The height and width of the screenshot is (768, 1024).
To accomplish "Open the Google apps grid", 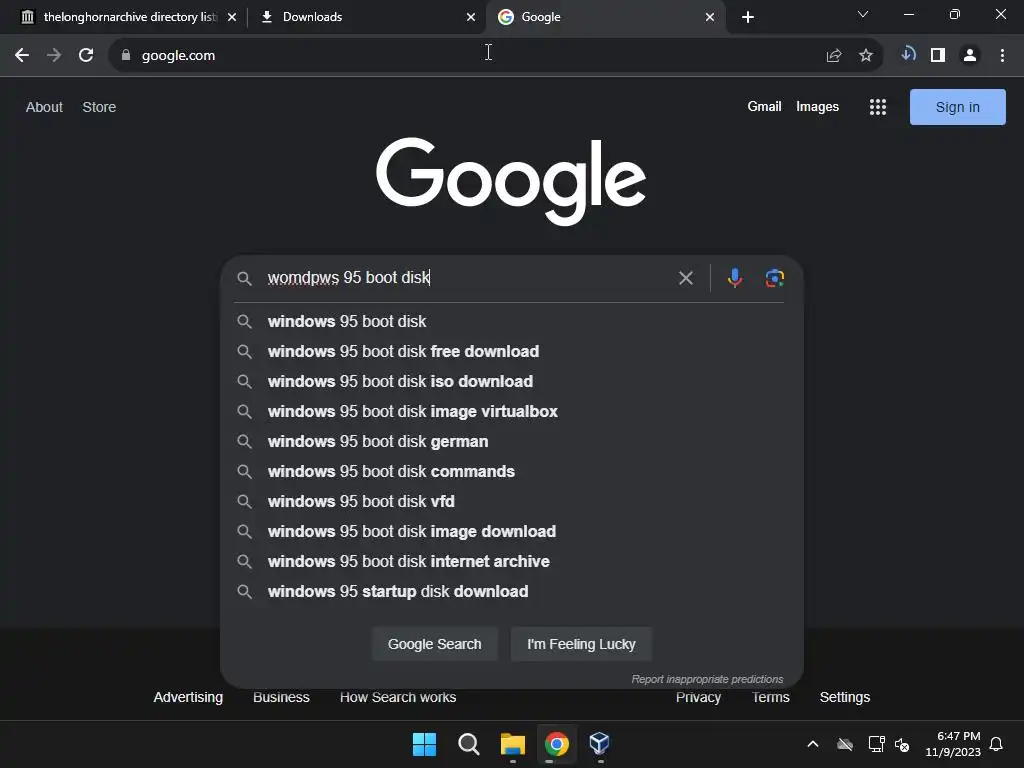I will pos(878,107).
